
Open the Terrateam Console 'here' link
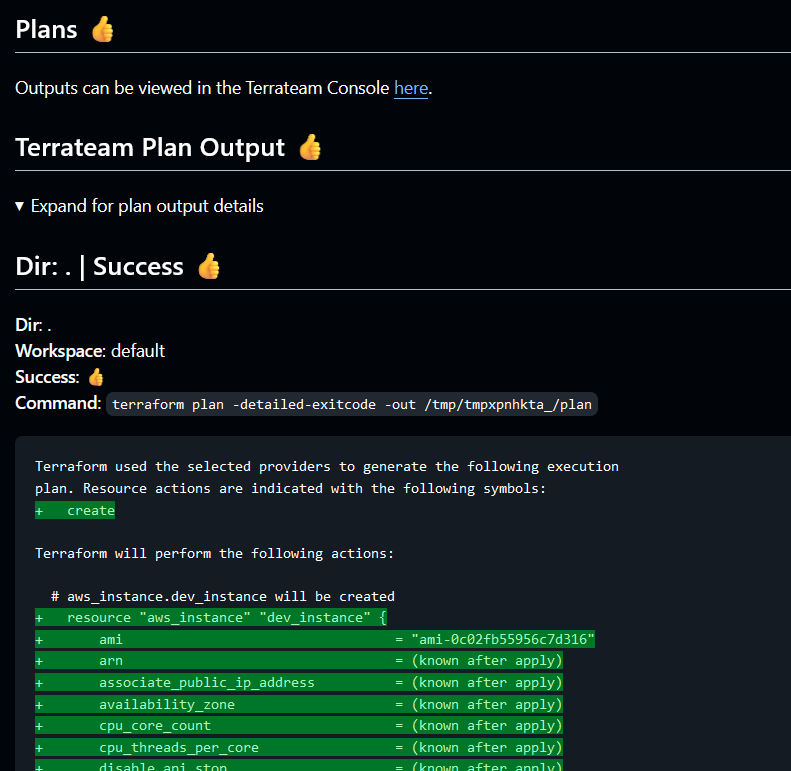pyautogui.click(x=411, y=88)
